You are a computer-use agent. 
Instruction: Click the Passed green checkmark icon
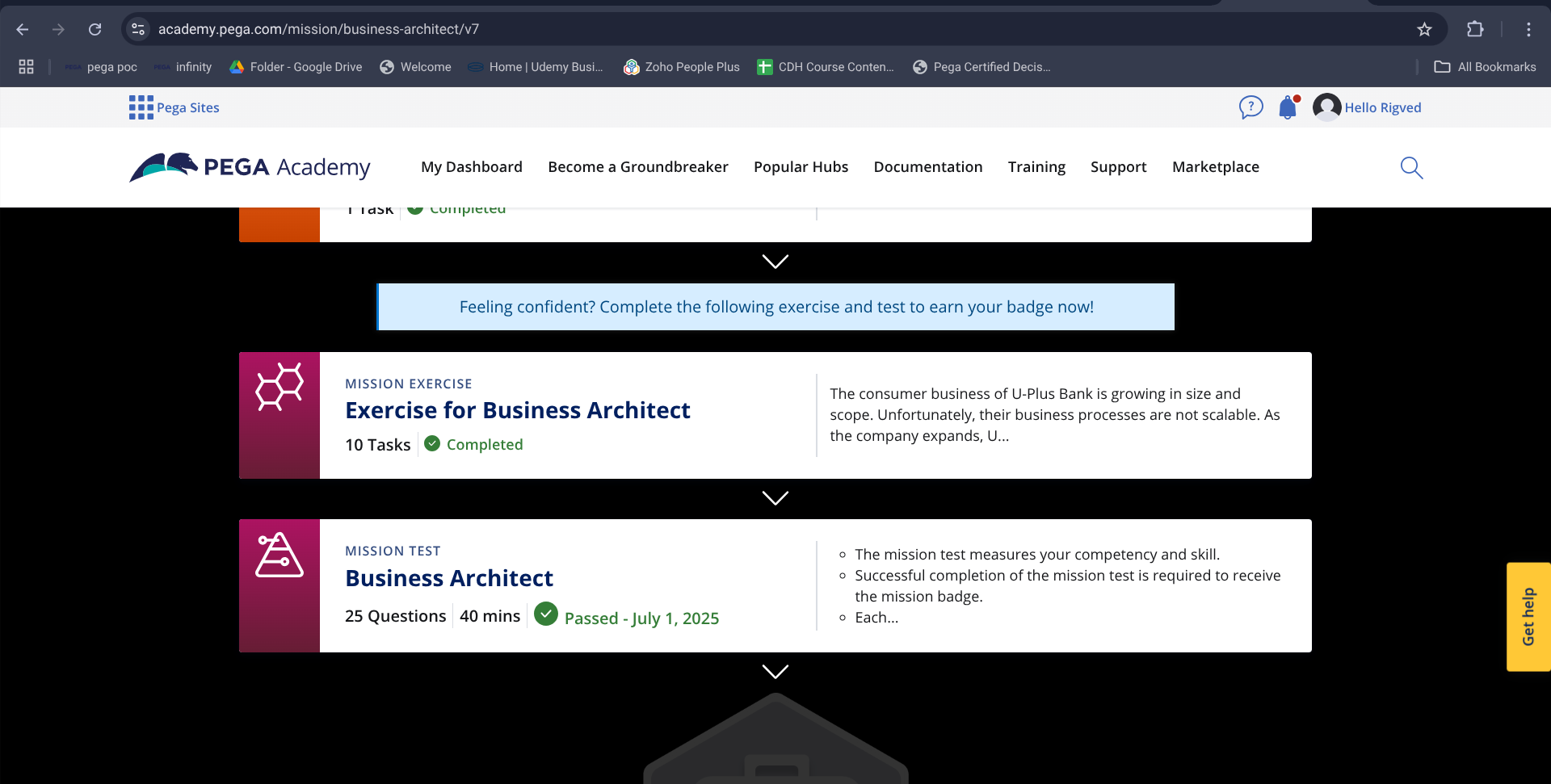pos(546,614)
